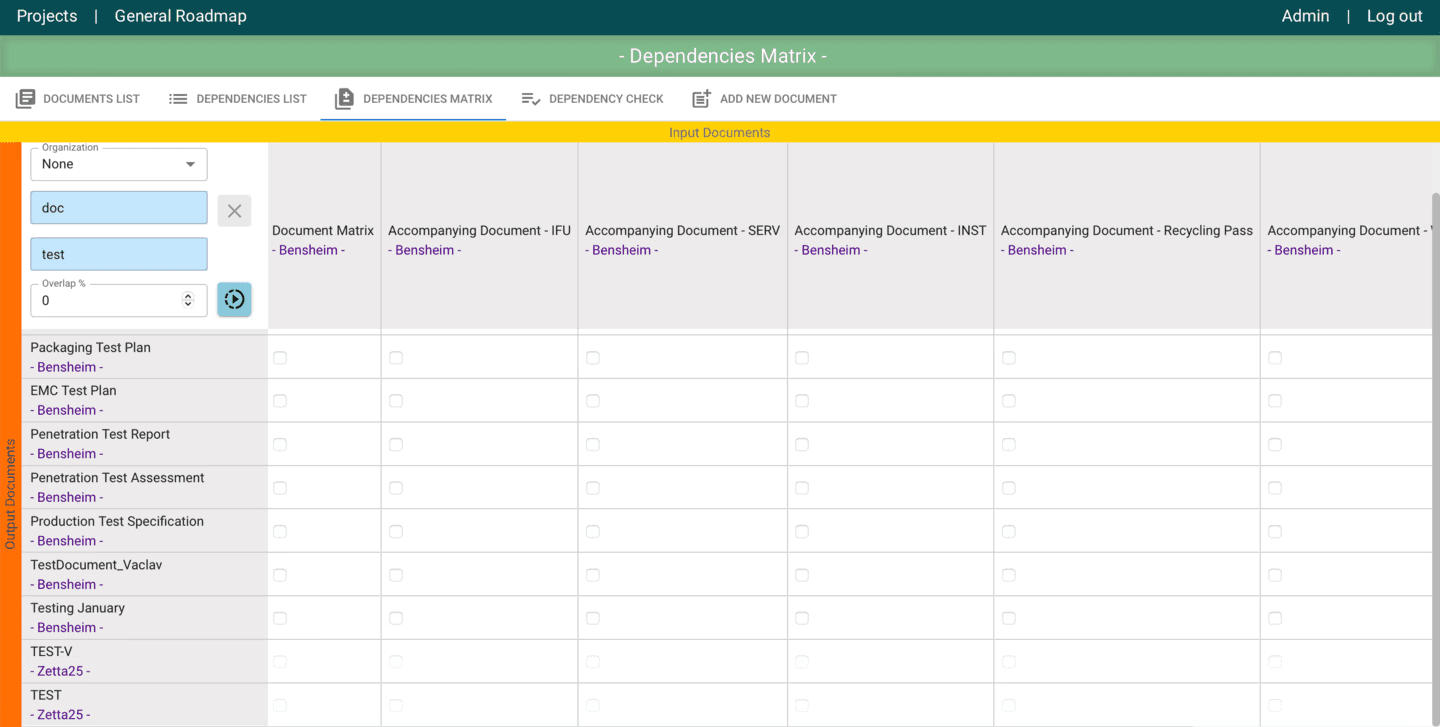Screen dimensions: 1440x727
Task: Check Penetration Test Report under Accompanying Document - SERV
Action: pos(593,445)
